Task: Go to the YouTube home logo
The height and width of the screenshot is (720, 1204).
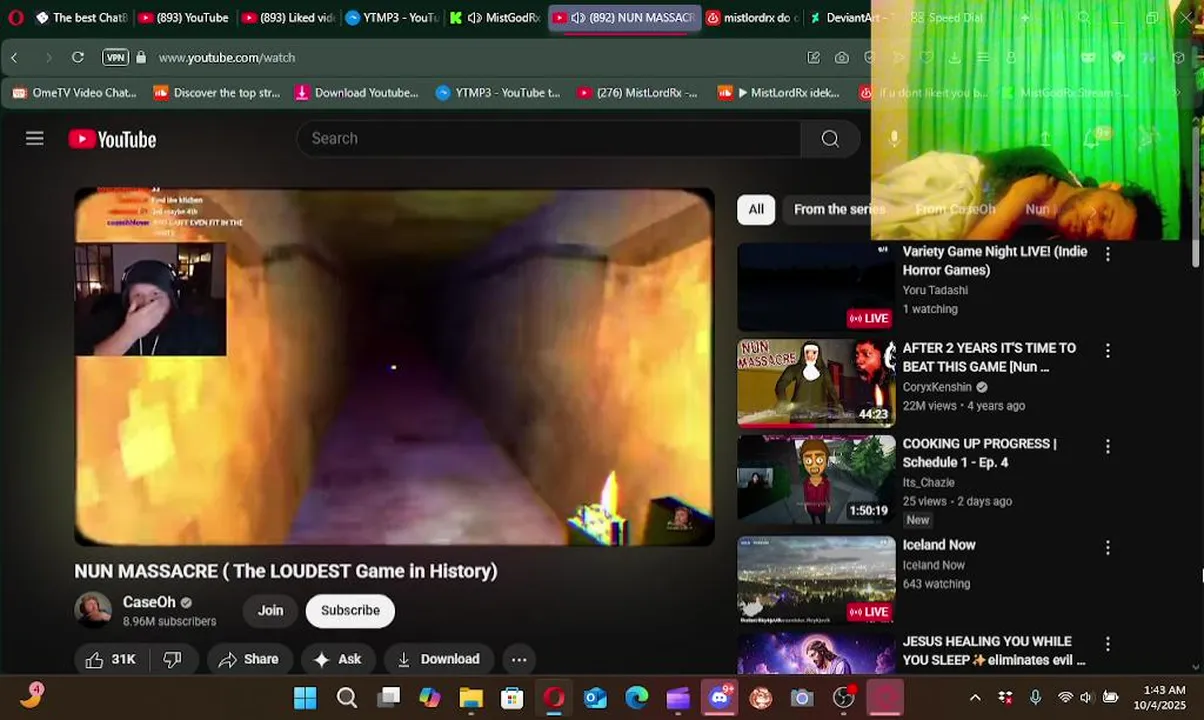Action: pyautogui.click(x=112, y=140)
